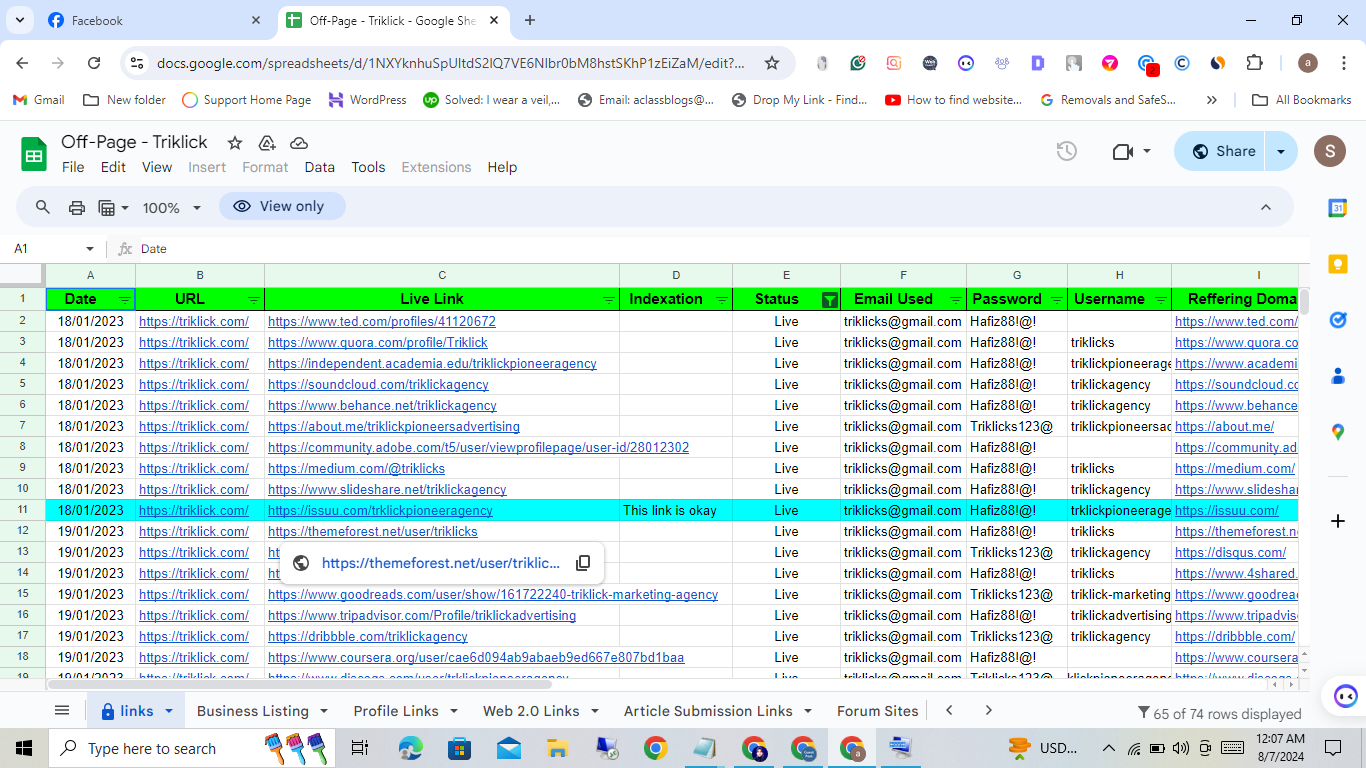The height and width of the screenshot is (768, 1366).
Task: Open the Name box dropdown arrow
Action: click(x=90, y=249)
